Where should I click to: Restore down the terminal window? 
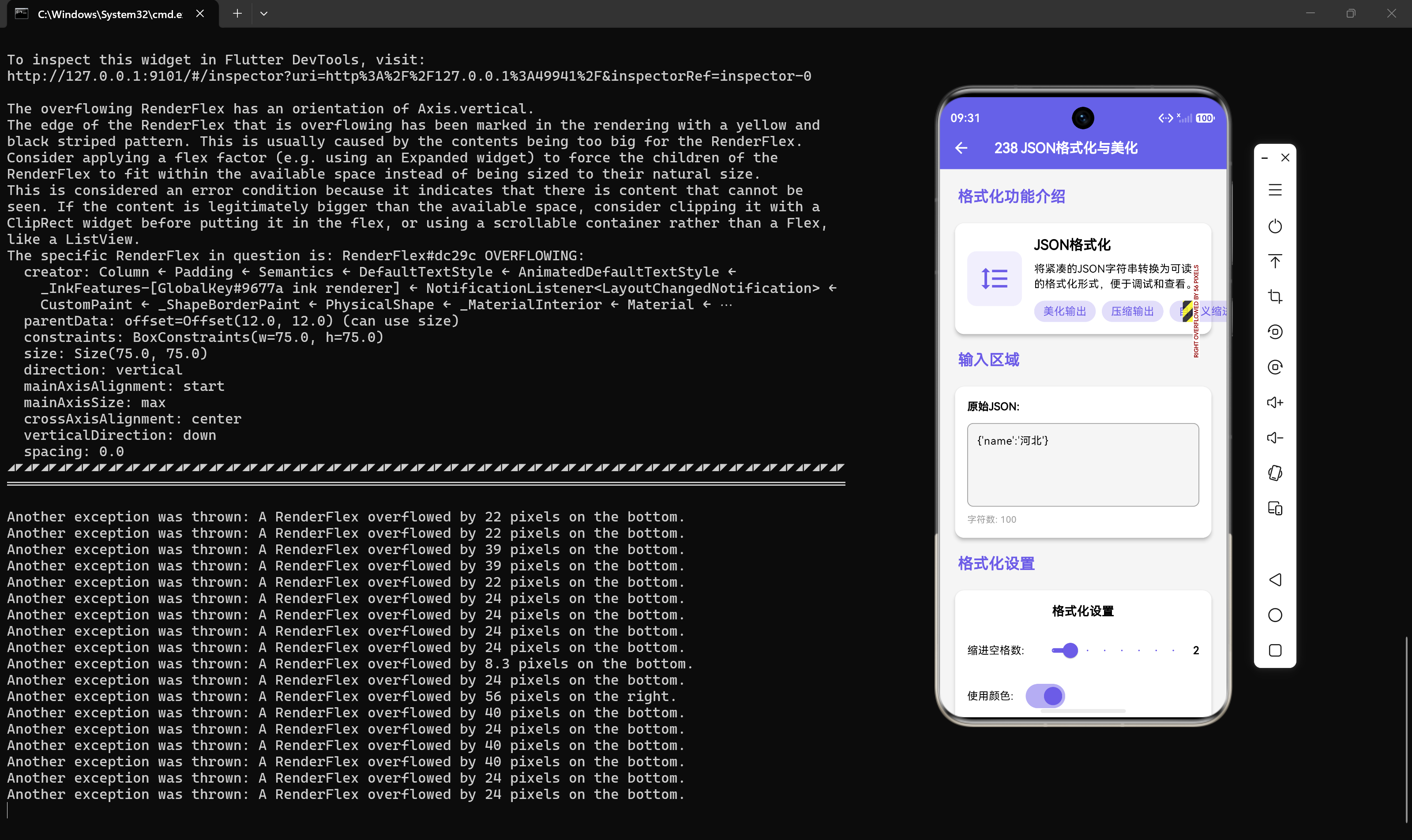click(x=1351, y=14)
